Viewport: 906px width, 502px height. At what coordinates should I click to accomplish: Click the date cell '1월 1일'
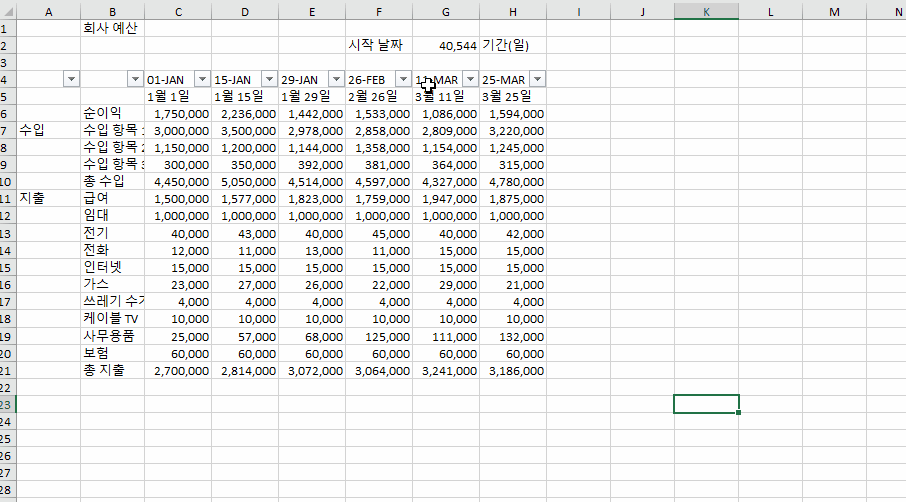[178, 96]
